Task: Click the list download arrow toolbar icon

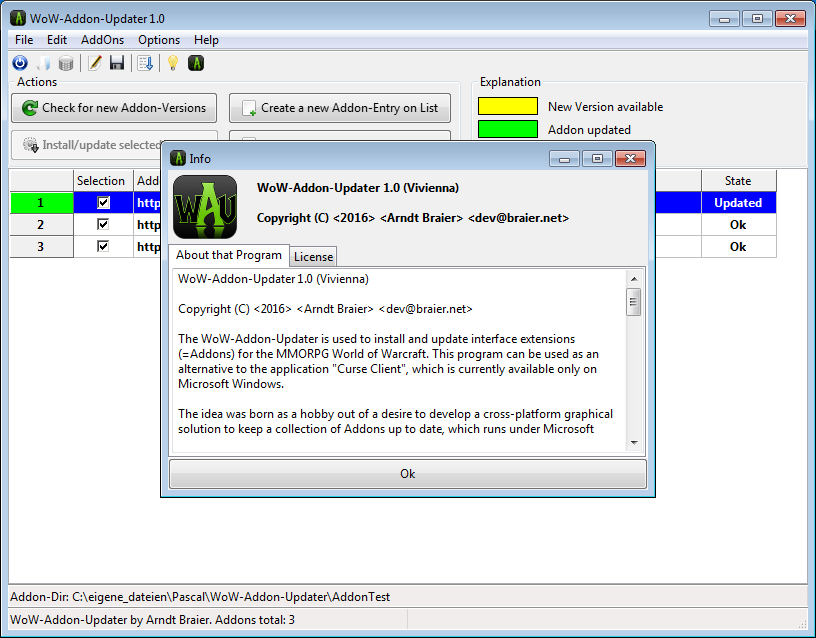Action: point(145,63)
